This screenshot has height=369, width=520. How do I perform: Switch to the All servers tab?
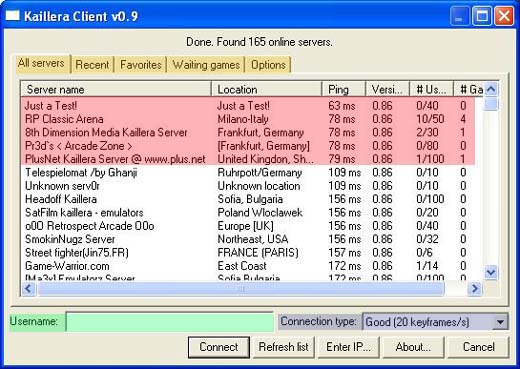point(43,63)
